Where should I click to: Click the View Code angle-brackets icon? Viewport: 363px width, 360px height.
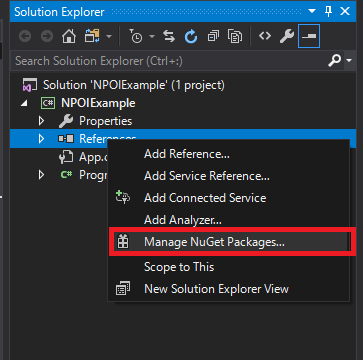[265, 36]
